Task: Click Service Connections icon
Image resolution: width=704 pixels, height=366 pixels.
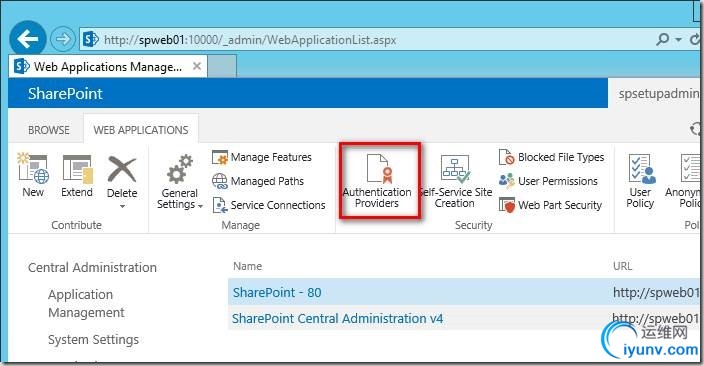Action: [x=269, y=205]
